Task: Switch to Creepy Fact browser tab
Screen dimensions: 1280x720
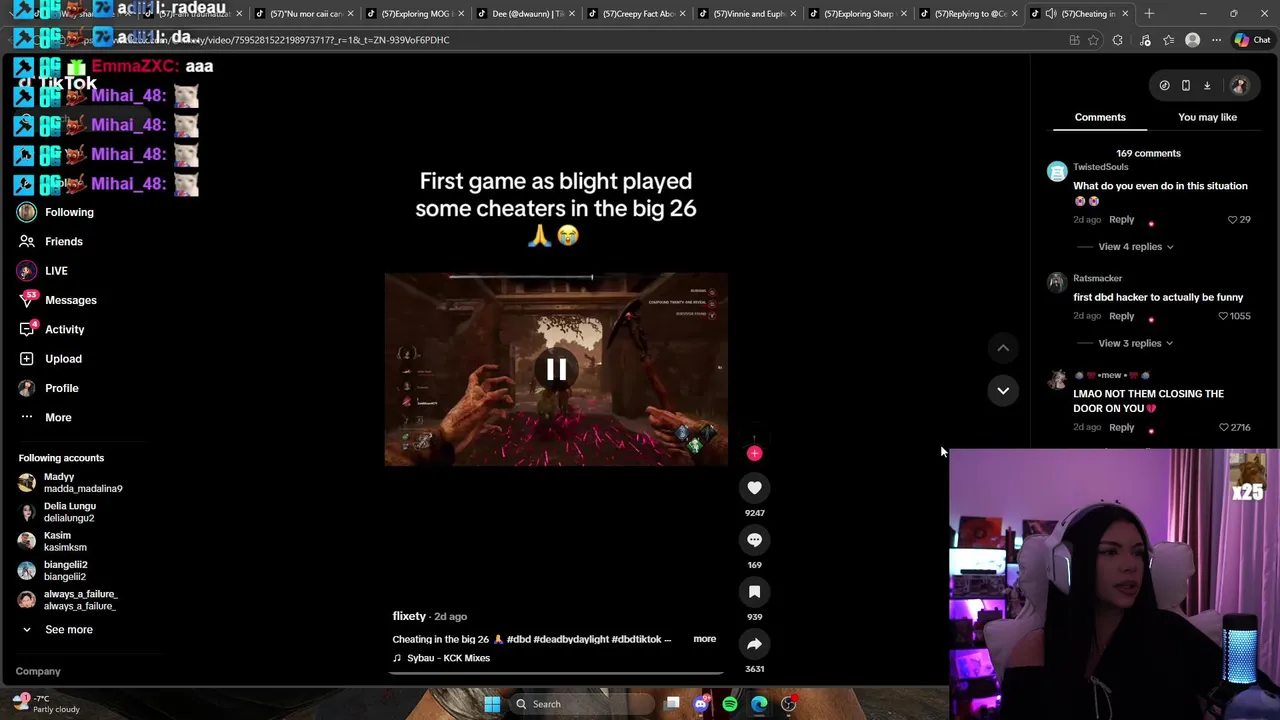Action: pos(637,14)
